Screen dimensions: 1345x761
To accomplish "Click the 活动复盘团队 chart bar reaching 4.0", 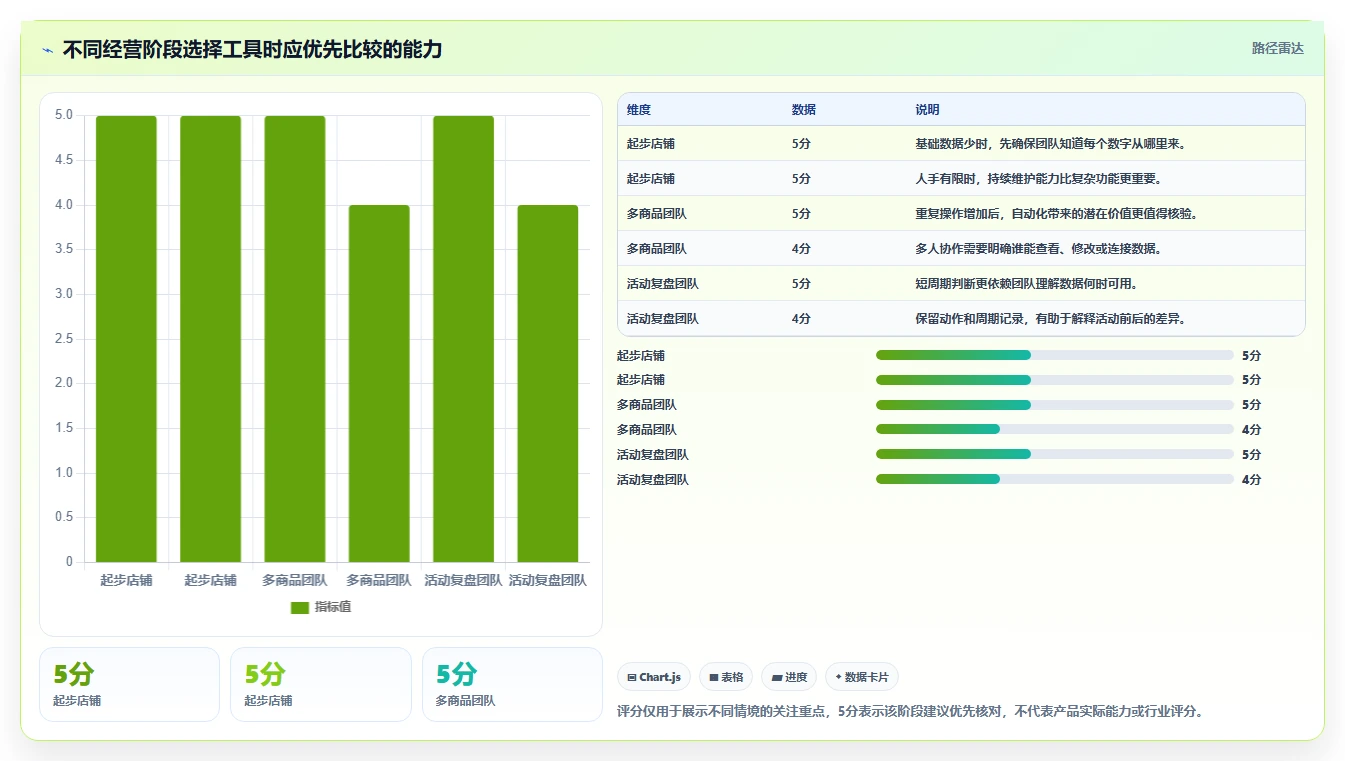I will point(548,384).
